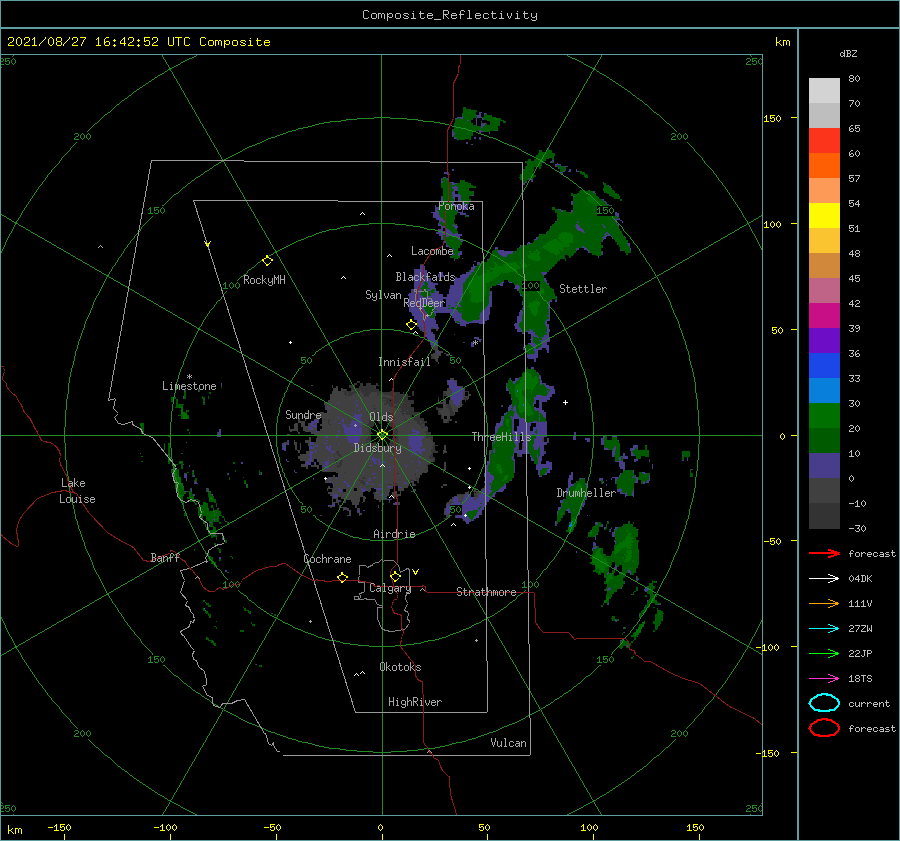Screen dimensions: 900x841
Task: Click the yellow diamond marker above Calgary
Action: [x=395, y=576]
